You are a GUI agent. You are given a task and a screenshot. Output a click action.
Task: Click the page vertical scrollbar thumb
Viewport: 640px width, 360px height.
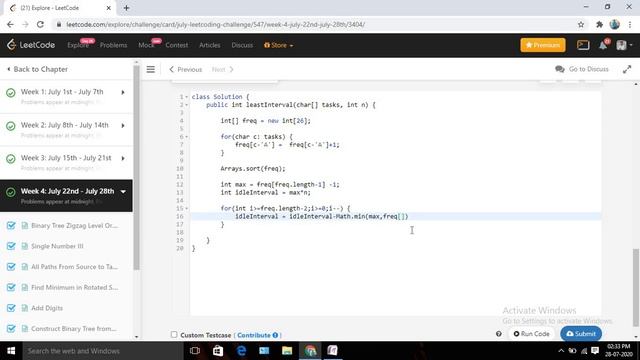tap(636, 288)
